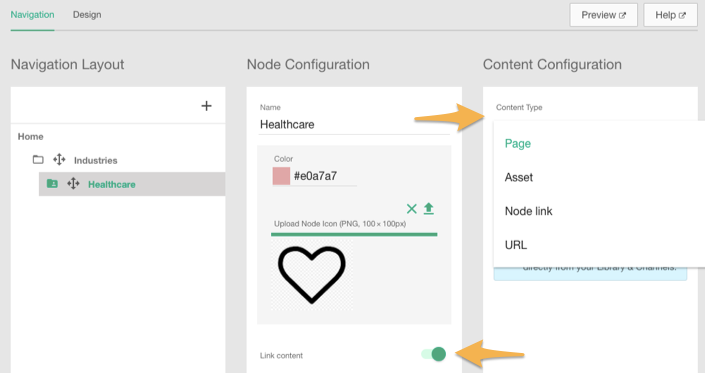Upload a node icon with the arrow
The width and height of the screenshot is (705, 373).
tap(429, 209)
